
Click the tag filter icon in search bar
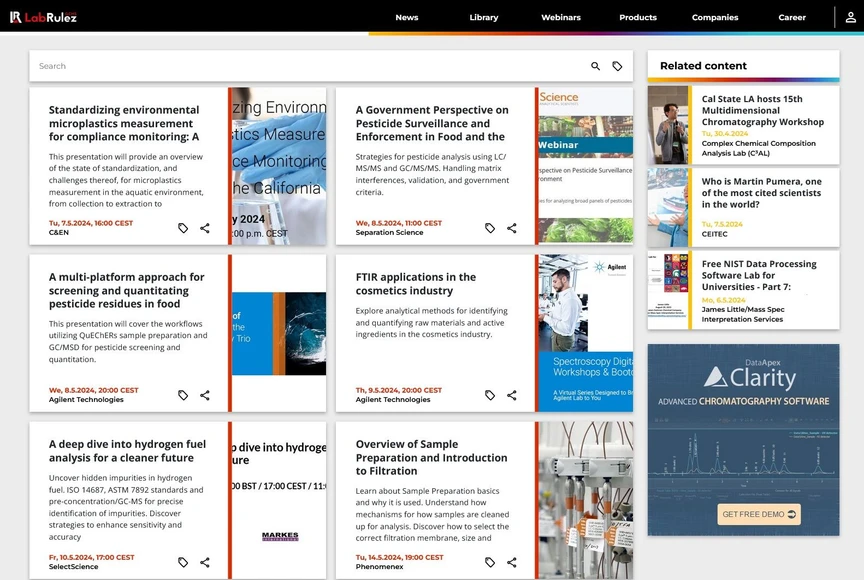click(617, 66)
